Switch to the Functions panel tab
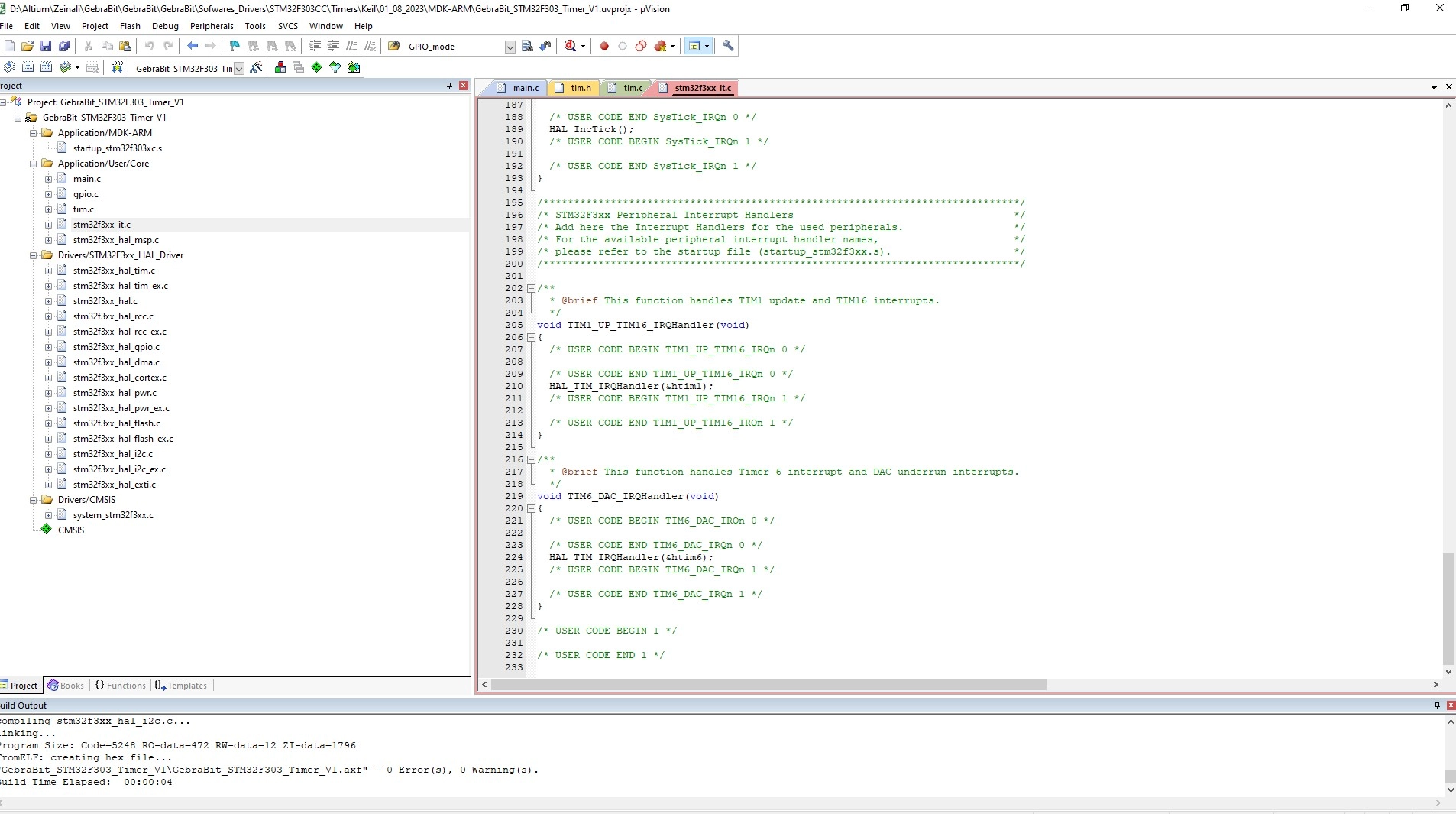Image resolution: width=1456 pixels, height=814 pixels. (120, 686)
